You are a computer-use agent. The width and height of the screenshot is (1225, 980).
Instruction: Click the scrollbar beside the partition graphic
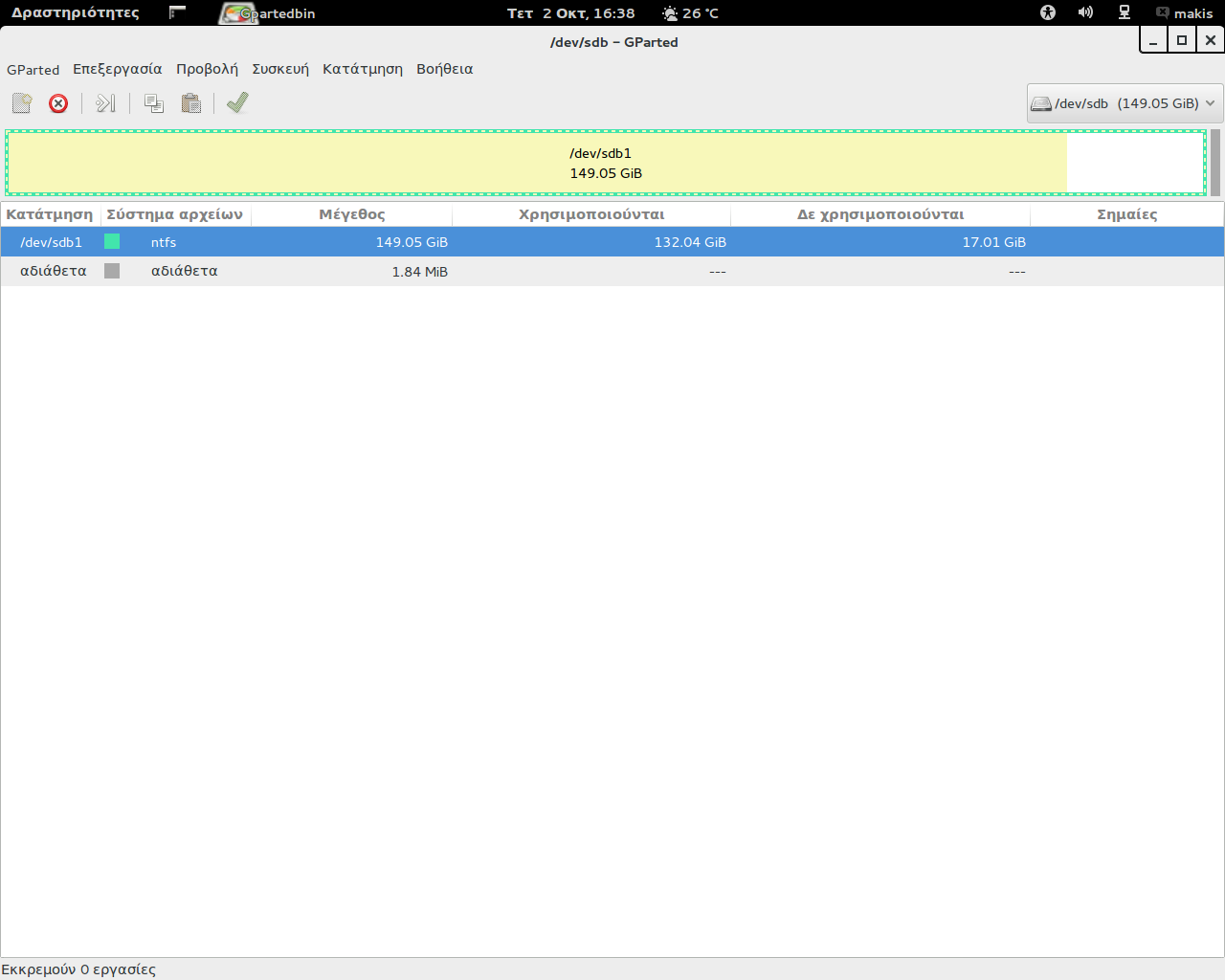coord(1215,162)
